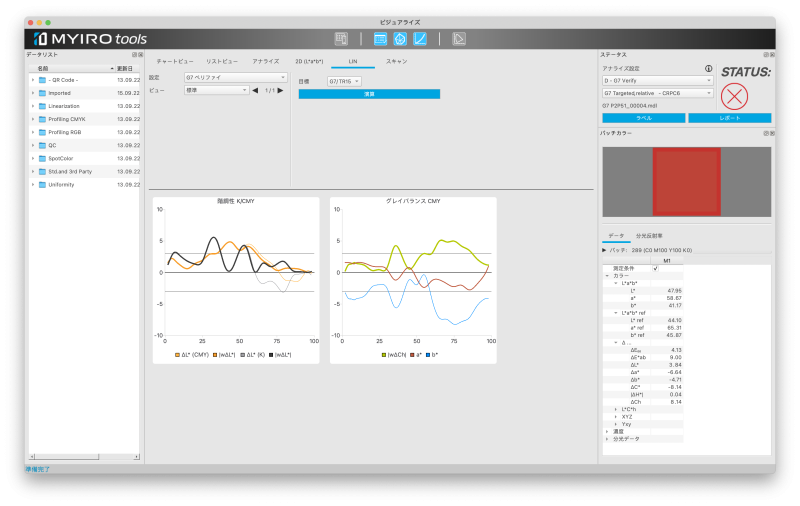Switch to スキャン tab
The width and height of the screenshot is (800, 506).
point(396,61)
